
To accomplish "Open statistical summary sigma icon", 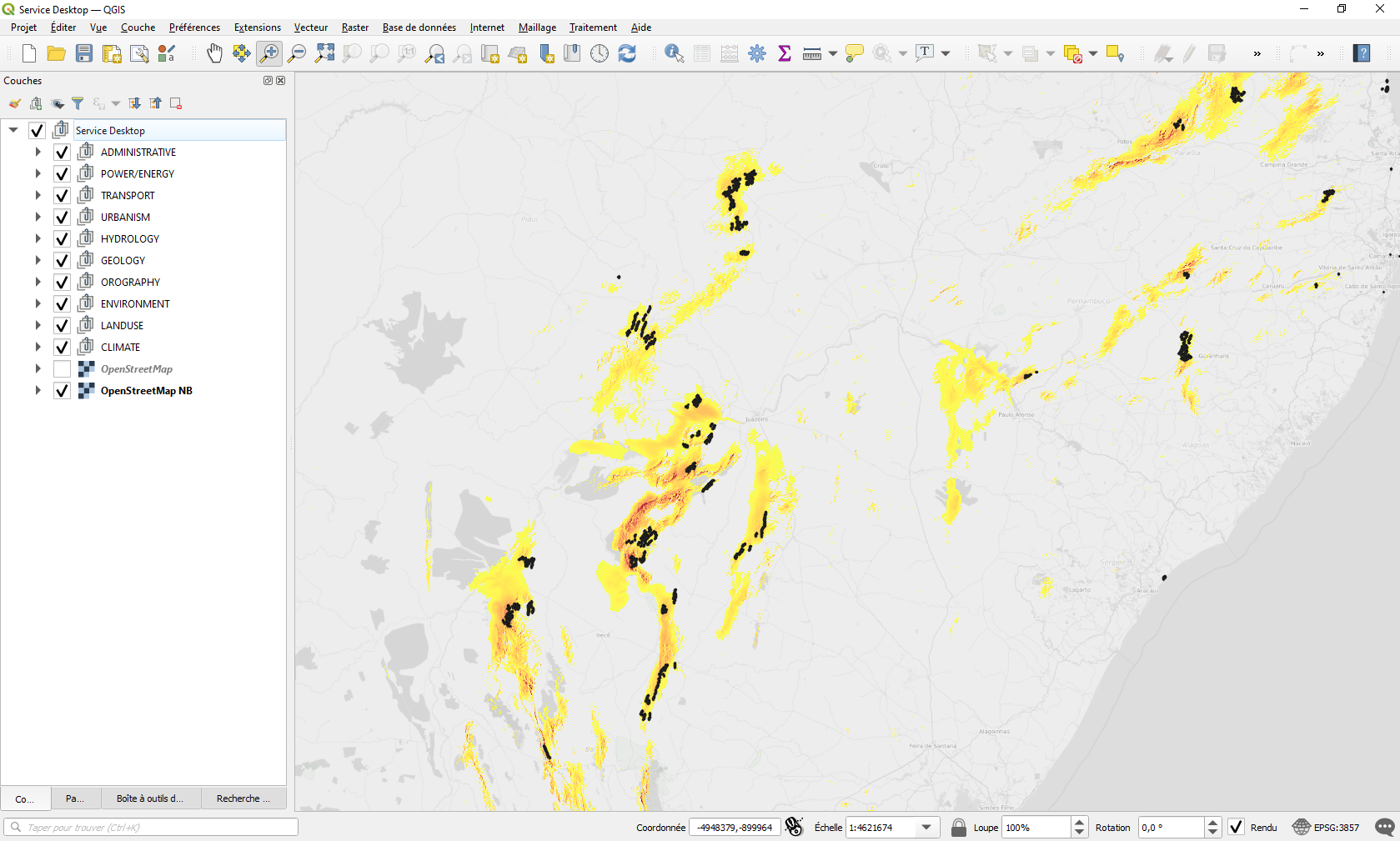I will (x=785, y=53).
